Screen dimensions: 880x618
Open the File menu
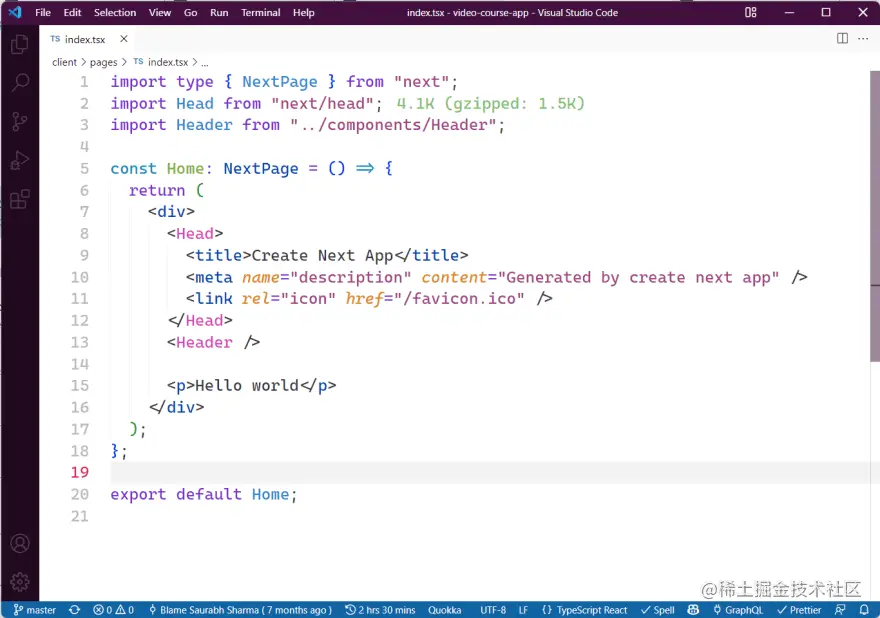pos(43,12)
